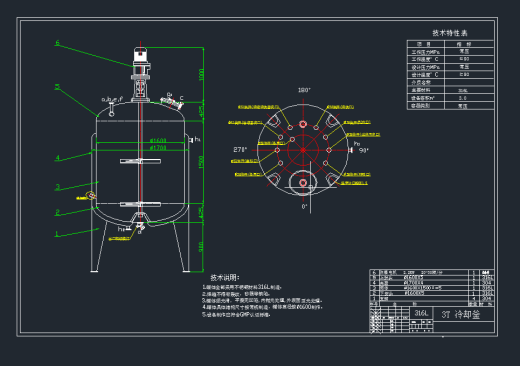Select part callout number 1
520x366 pixels.
57,234
